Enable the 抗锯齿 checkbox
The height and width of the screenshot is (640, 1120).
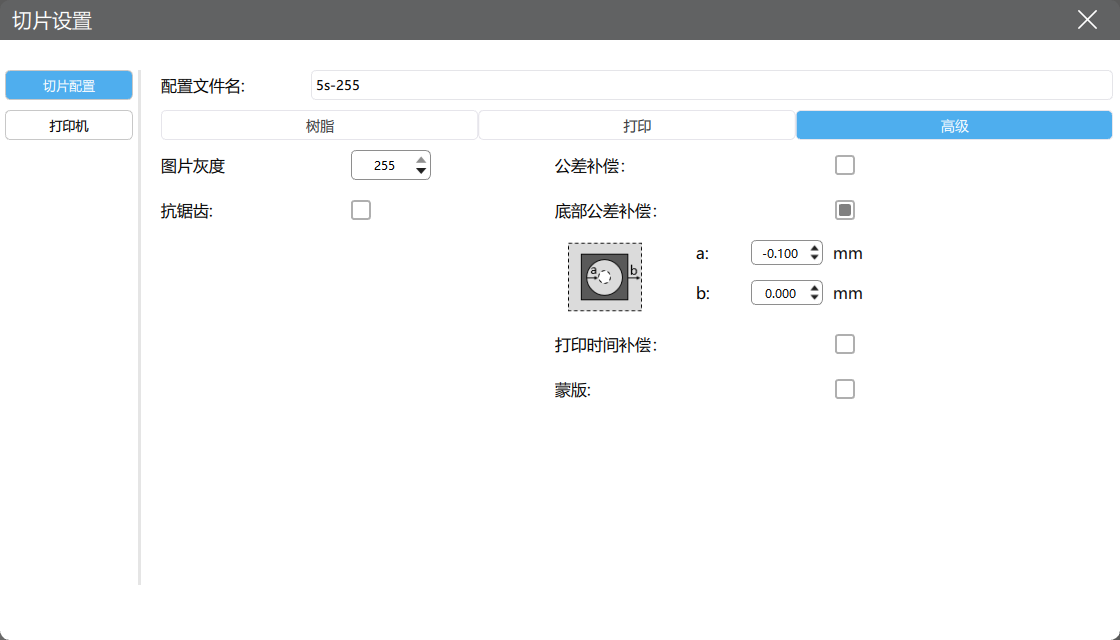(x=361, y=210)
